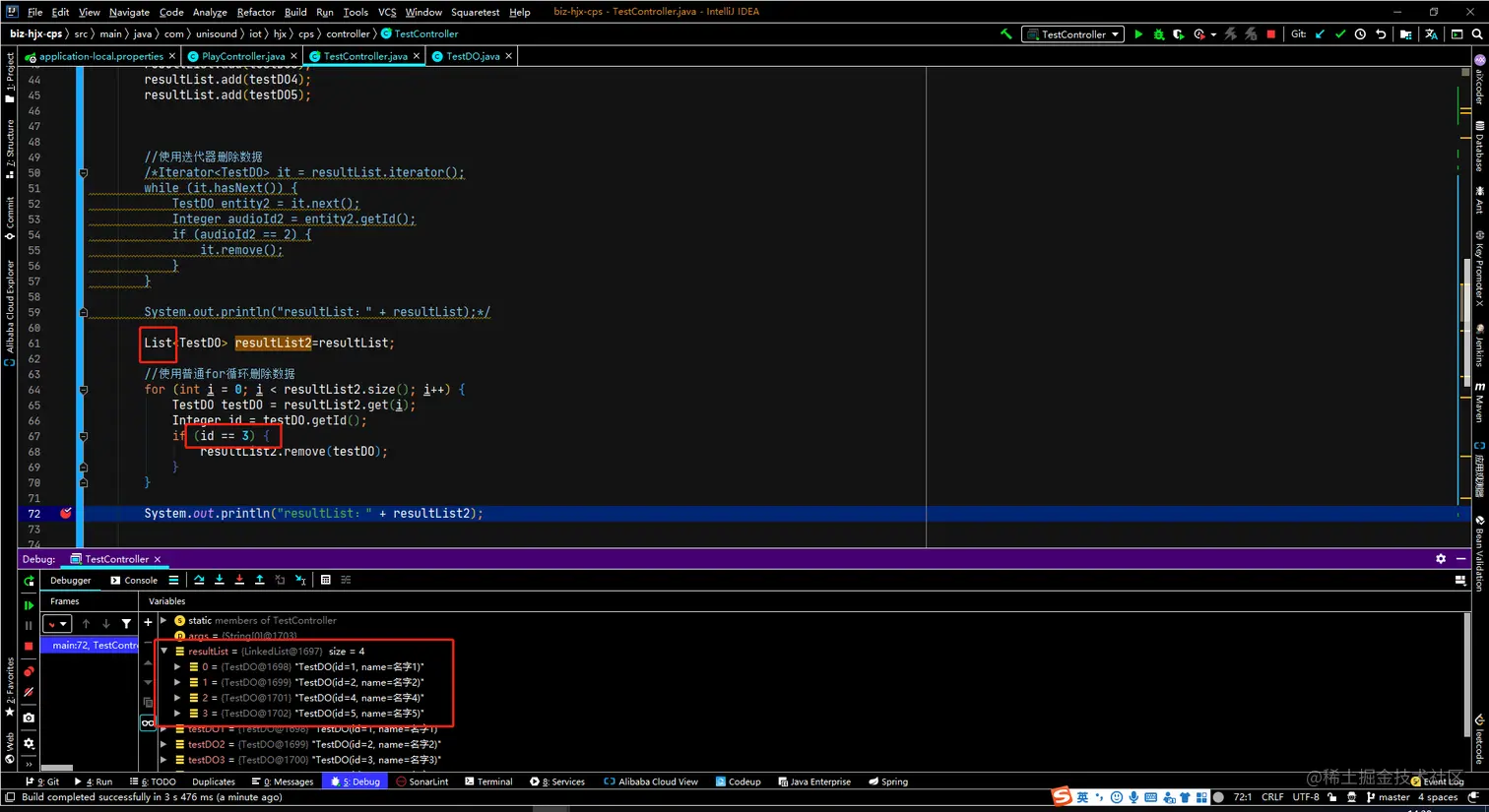The width and height of the screenshot is (1489, 812).
Task: Rerun TestController in the Debug panel
Action: tap(29, 581)
